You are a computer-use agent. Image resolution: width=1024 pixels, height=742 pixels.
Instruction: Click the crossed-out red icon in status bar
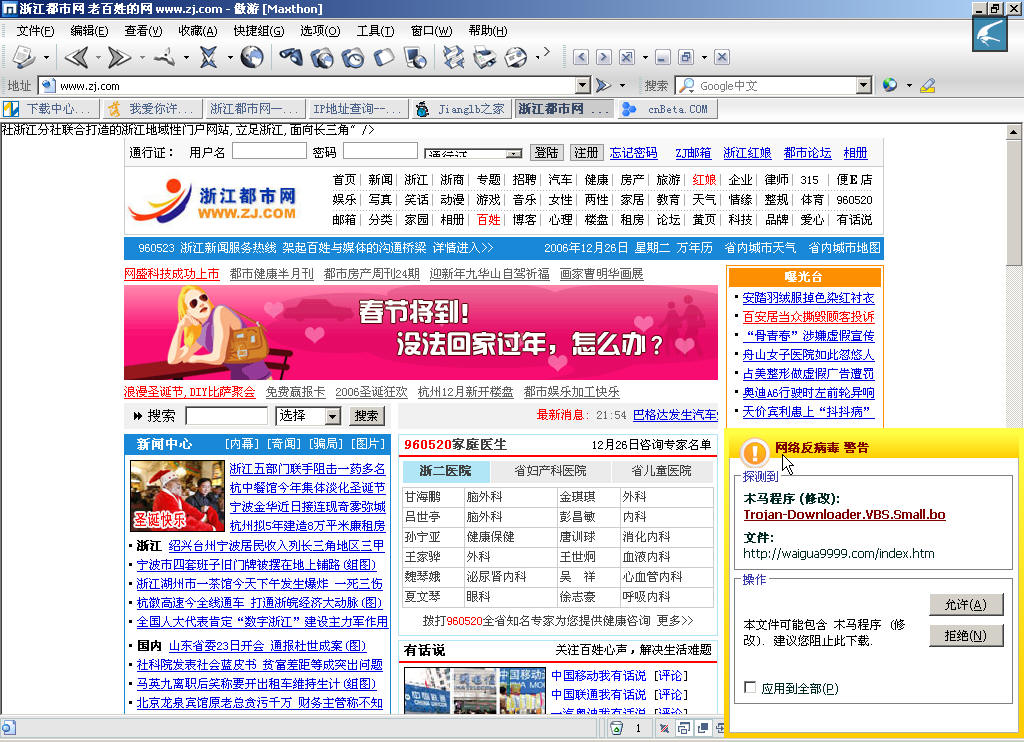click(665, 728)
